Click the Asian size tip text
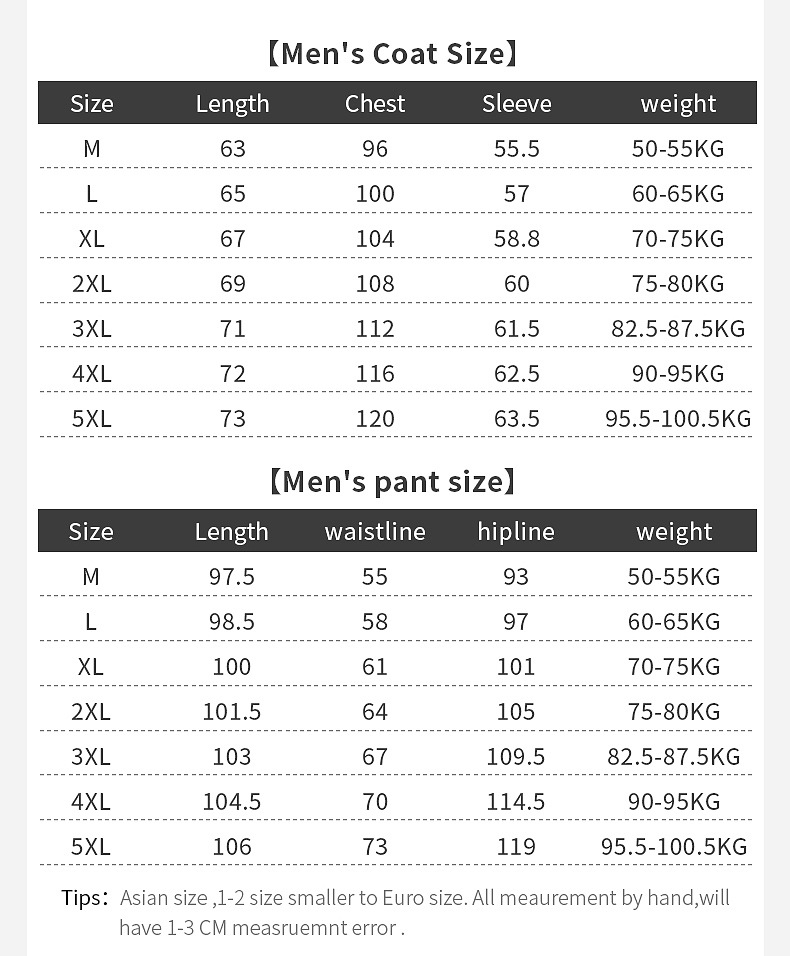Image resolution: width=790 pixels, height=956 pixels. point(424,912)
